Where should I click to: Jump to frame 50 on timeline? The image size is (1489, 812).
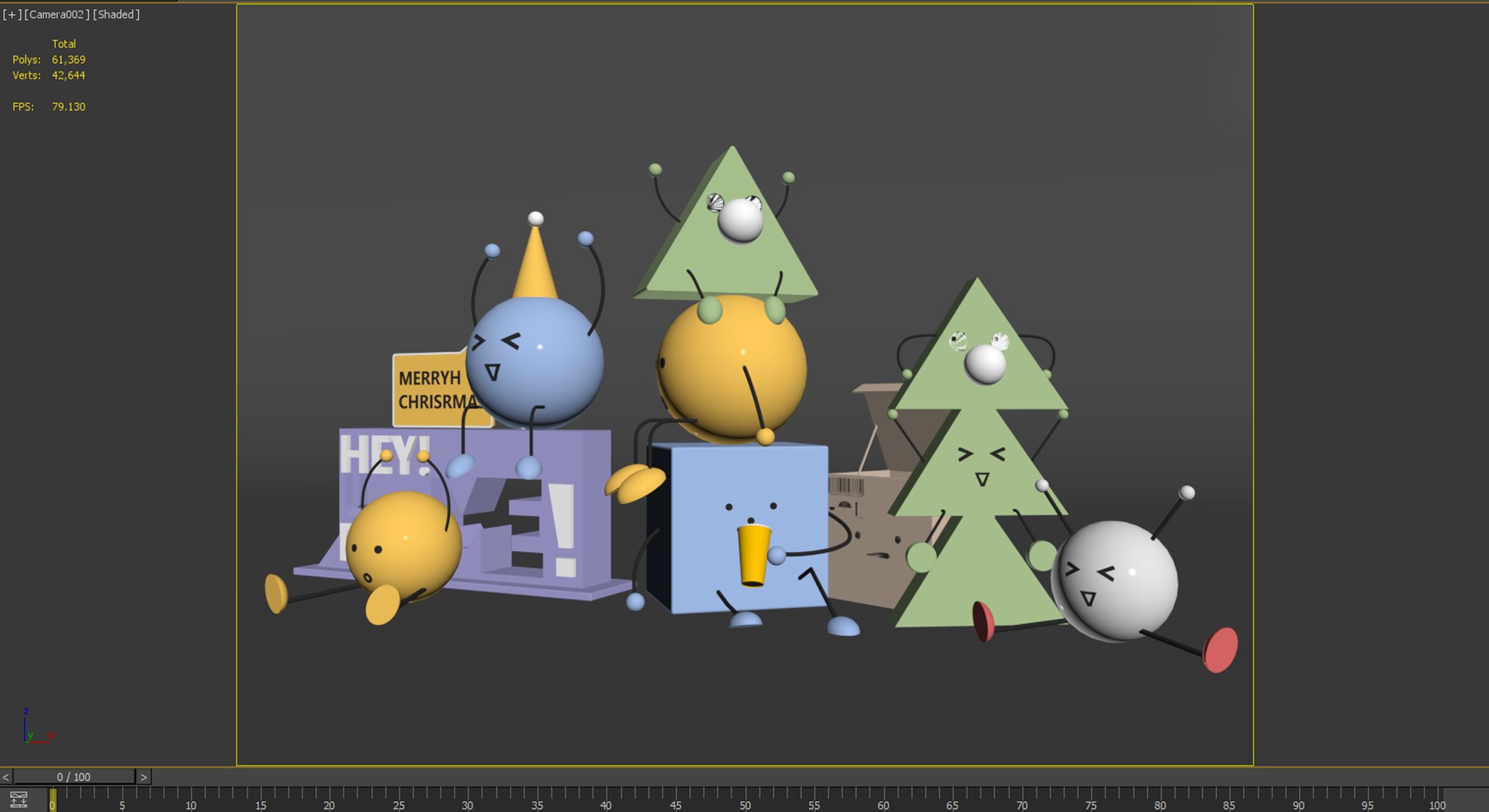point(744,800)
